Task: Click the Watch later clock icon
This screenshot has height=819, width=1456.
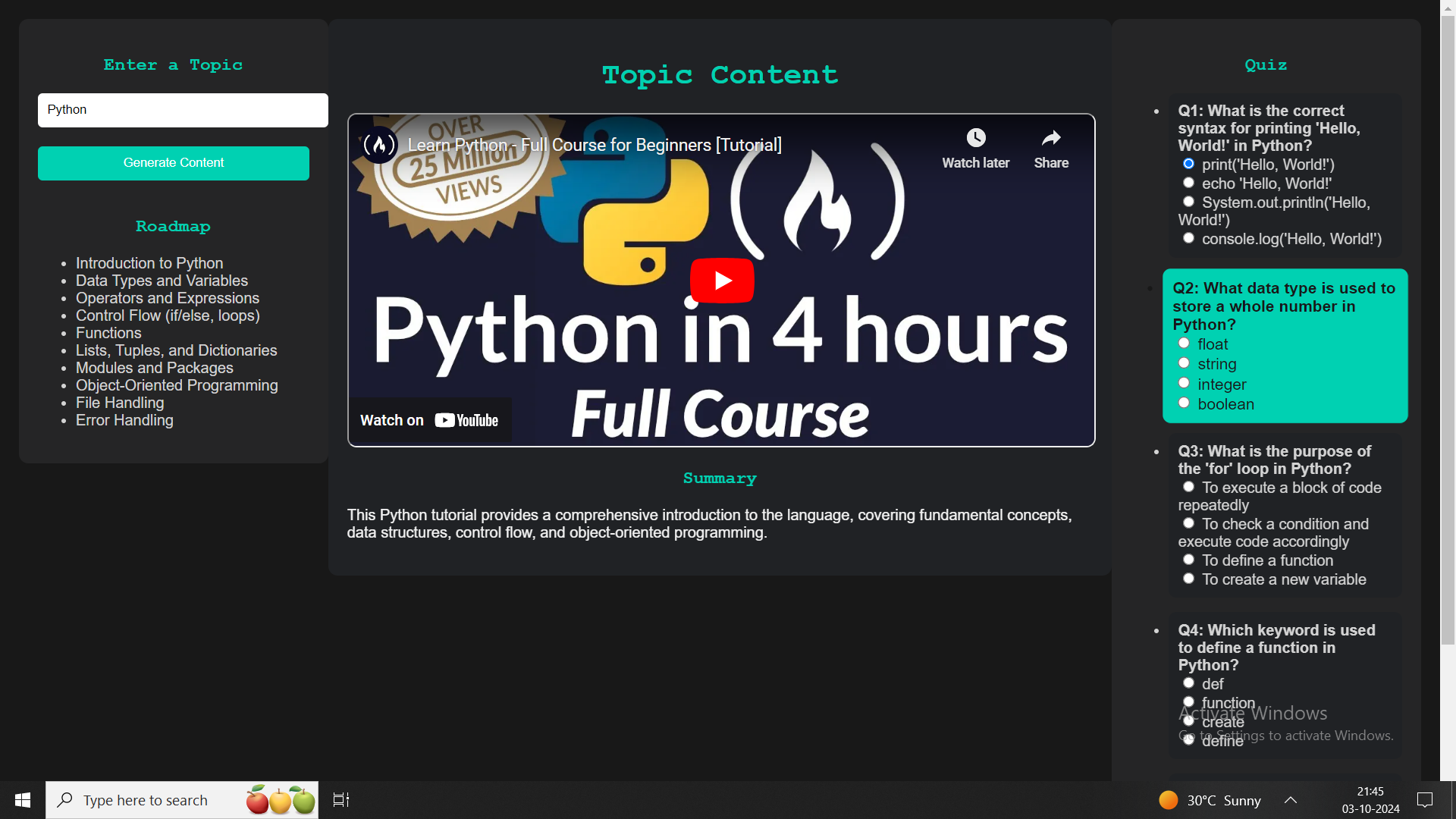Action: [x=975, y=138]
